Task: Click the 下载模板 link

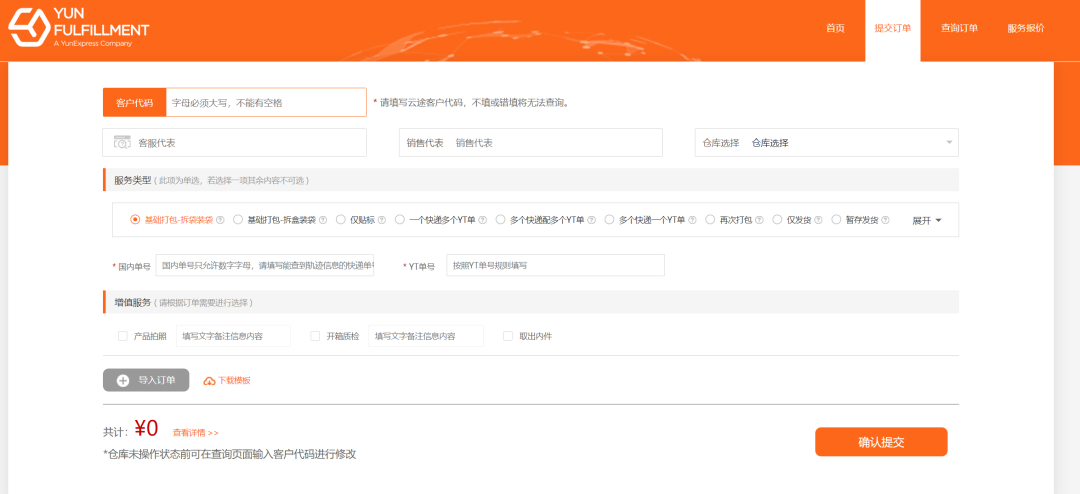Action: pos(227,380)
